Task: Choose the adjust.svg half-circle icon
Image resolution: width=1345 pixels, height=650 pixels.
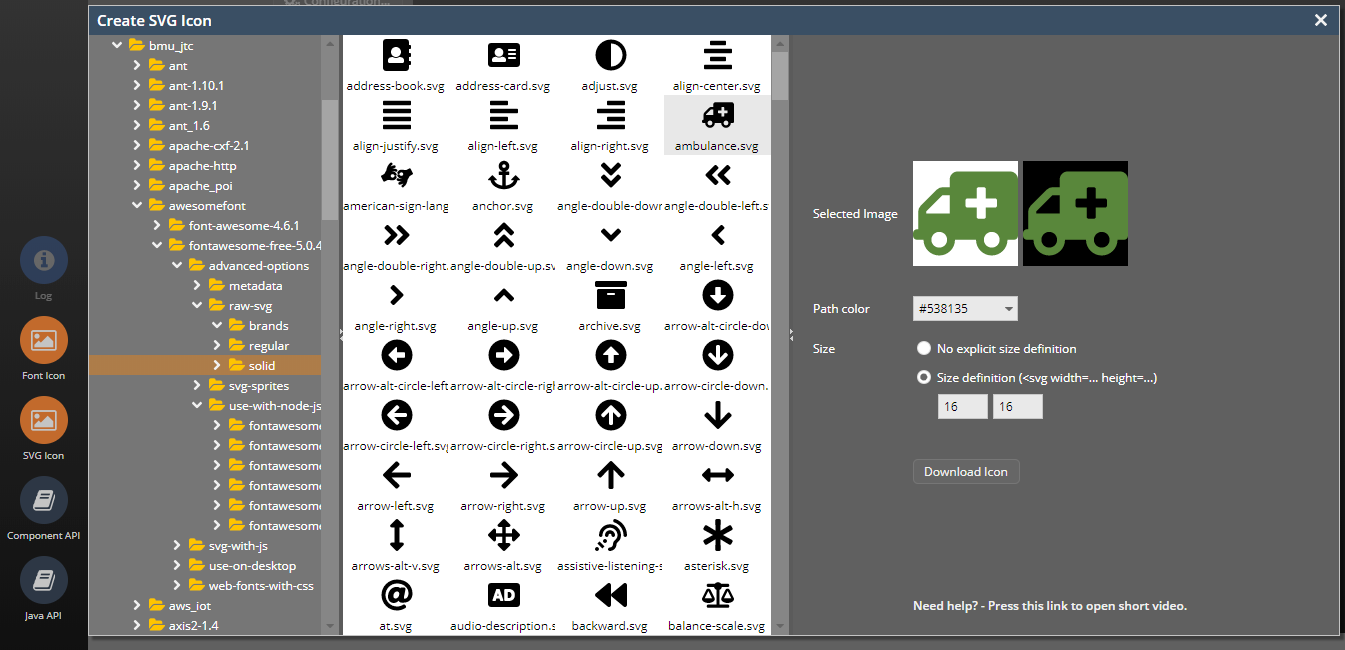Action: point(610,56)
